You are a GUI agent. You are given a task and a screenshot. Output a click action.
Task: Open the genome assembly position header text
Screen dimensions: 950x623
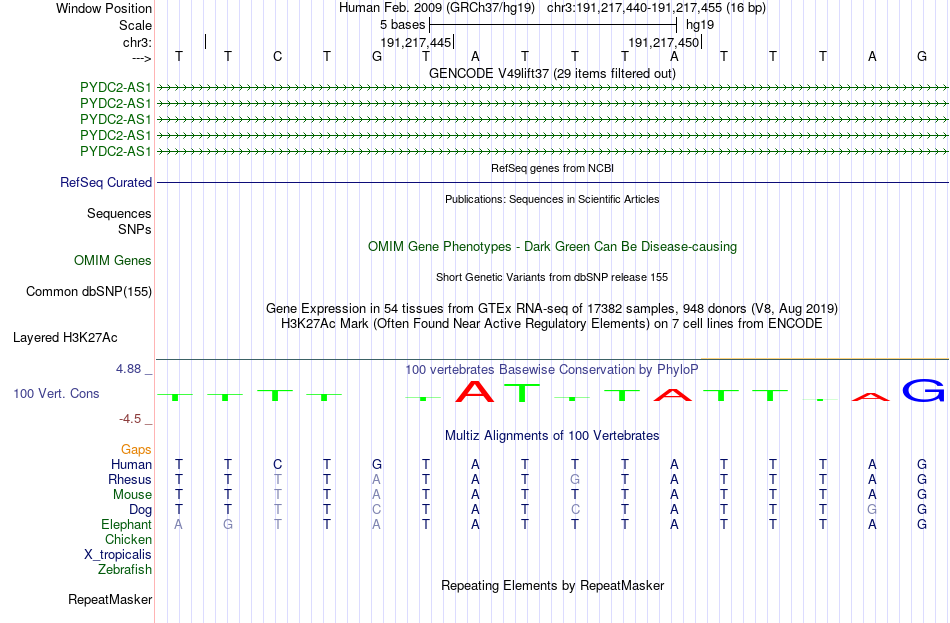(552, 8)
